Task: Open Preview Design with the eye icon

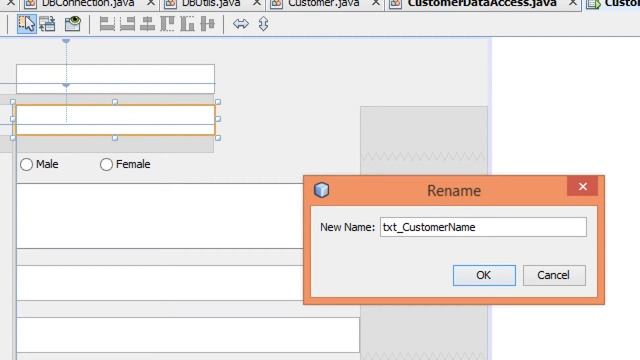Action: [73, 24]
